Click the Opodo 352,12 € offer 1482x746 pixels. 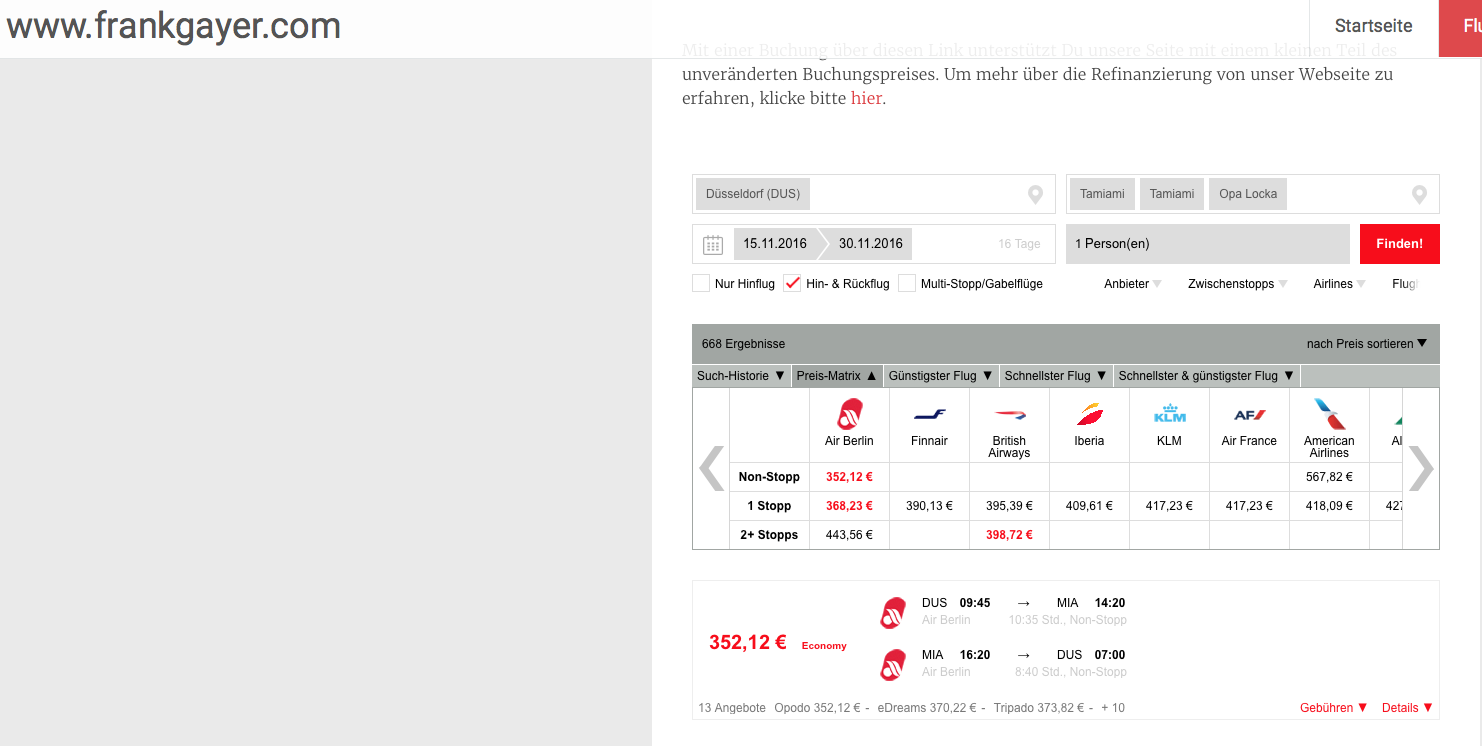tap(816, 708)
